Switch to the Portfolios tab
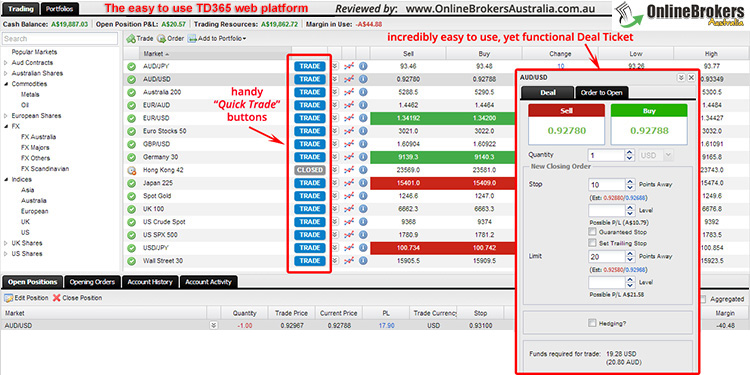Image resolution: width=750 pixels, height=375 pixels. [x=59, y=9]
